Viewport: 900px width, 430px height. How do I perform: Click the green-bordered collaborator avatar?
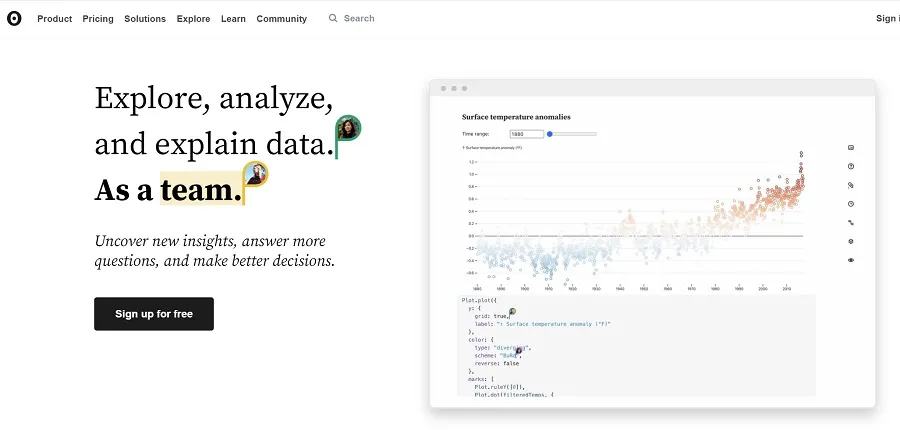pyautogui.click(x=348, y=129)
